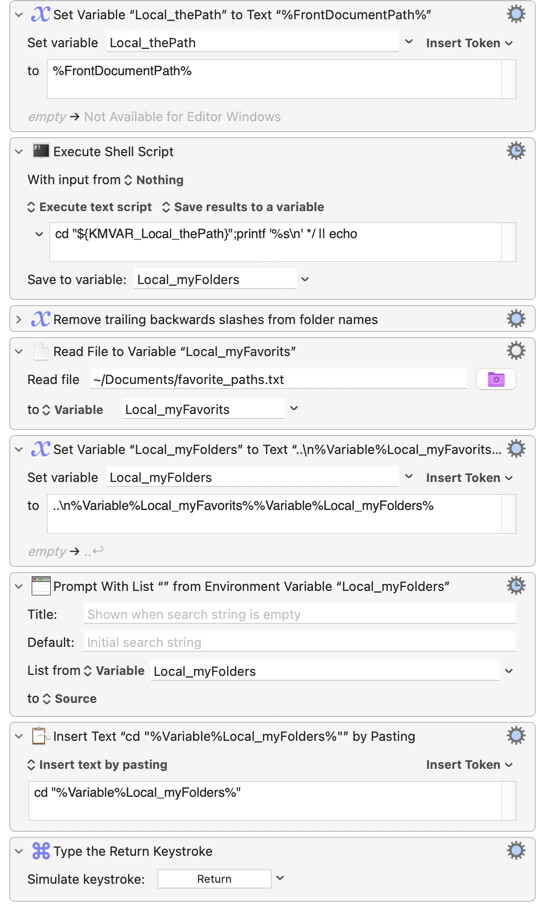
Task: Collapse the Set Variable Local_myFolders action
Action: pyautogui.click(x=18, y=450)
